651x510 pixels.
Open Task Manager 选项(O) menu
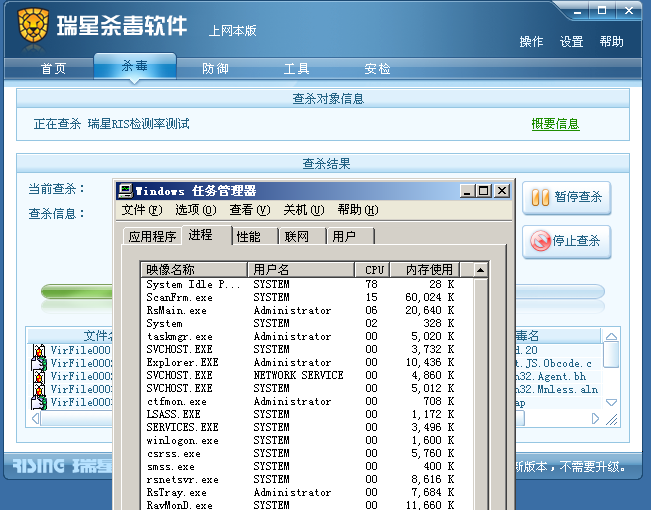point(196,210)
